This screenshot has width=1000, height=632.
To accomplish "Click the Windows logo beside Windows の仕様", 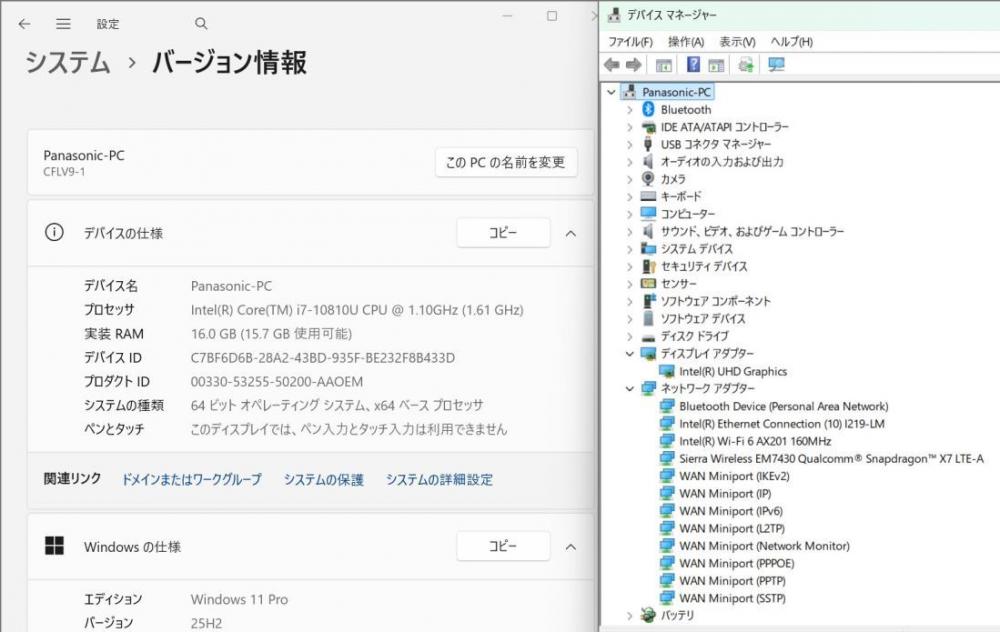I will click(x=54, y=546).
